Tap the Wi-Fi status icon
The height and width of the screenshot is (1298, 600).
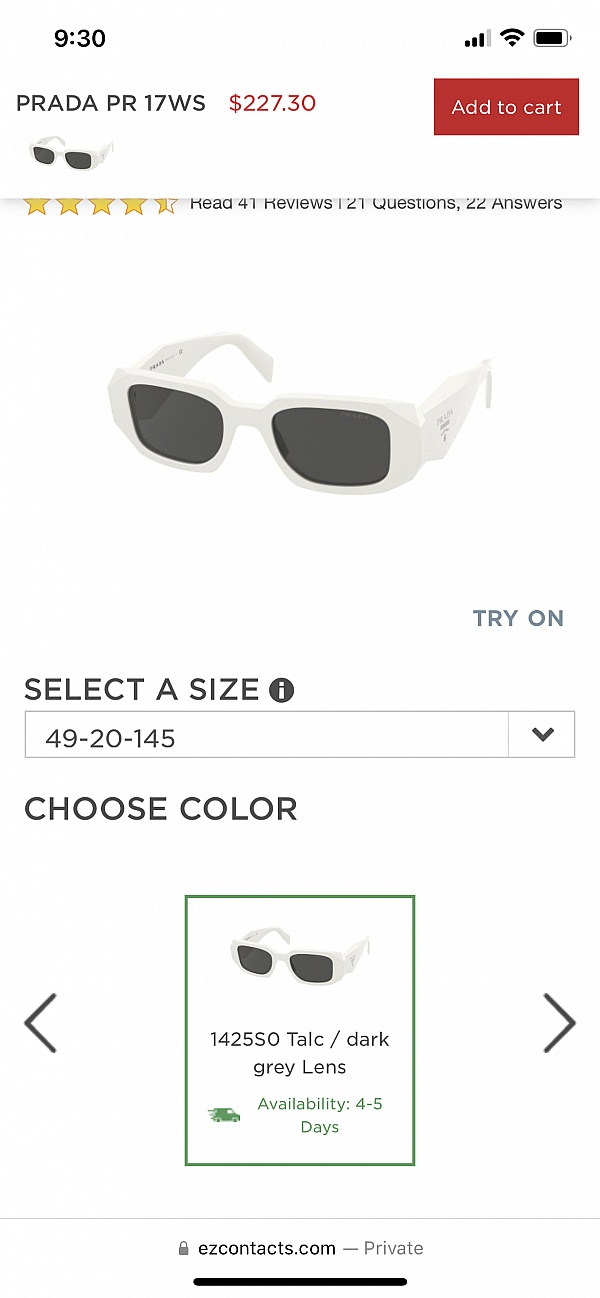point(512,38)
